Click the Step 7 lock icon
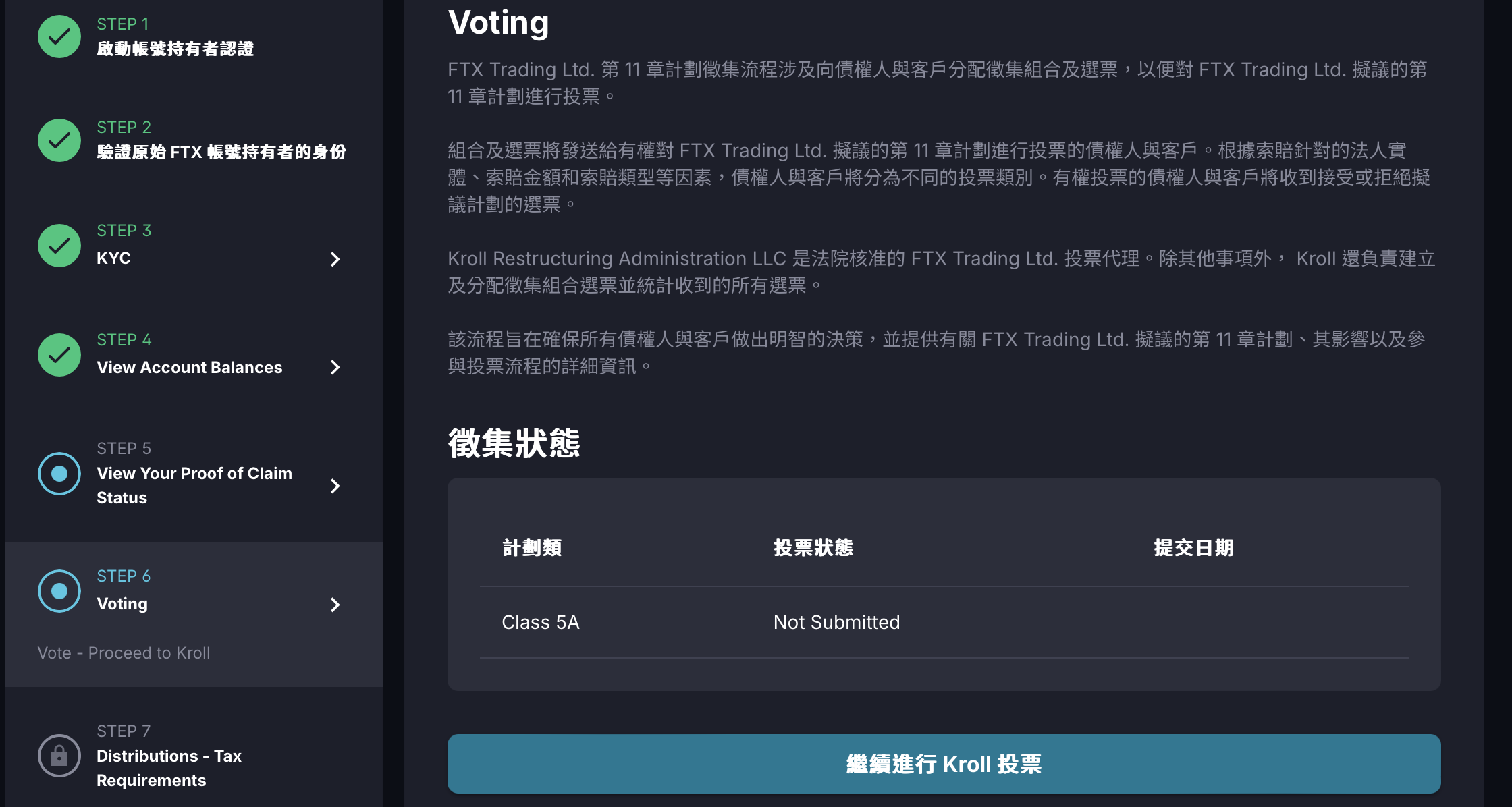The height and width of the screenshot is (807, 1512). point(59,756)
